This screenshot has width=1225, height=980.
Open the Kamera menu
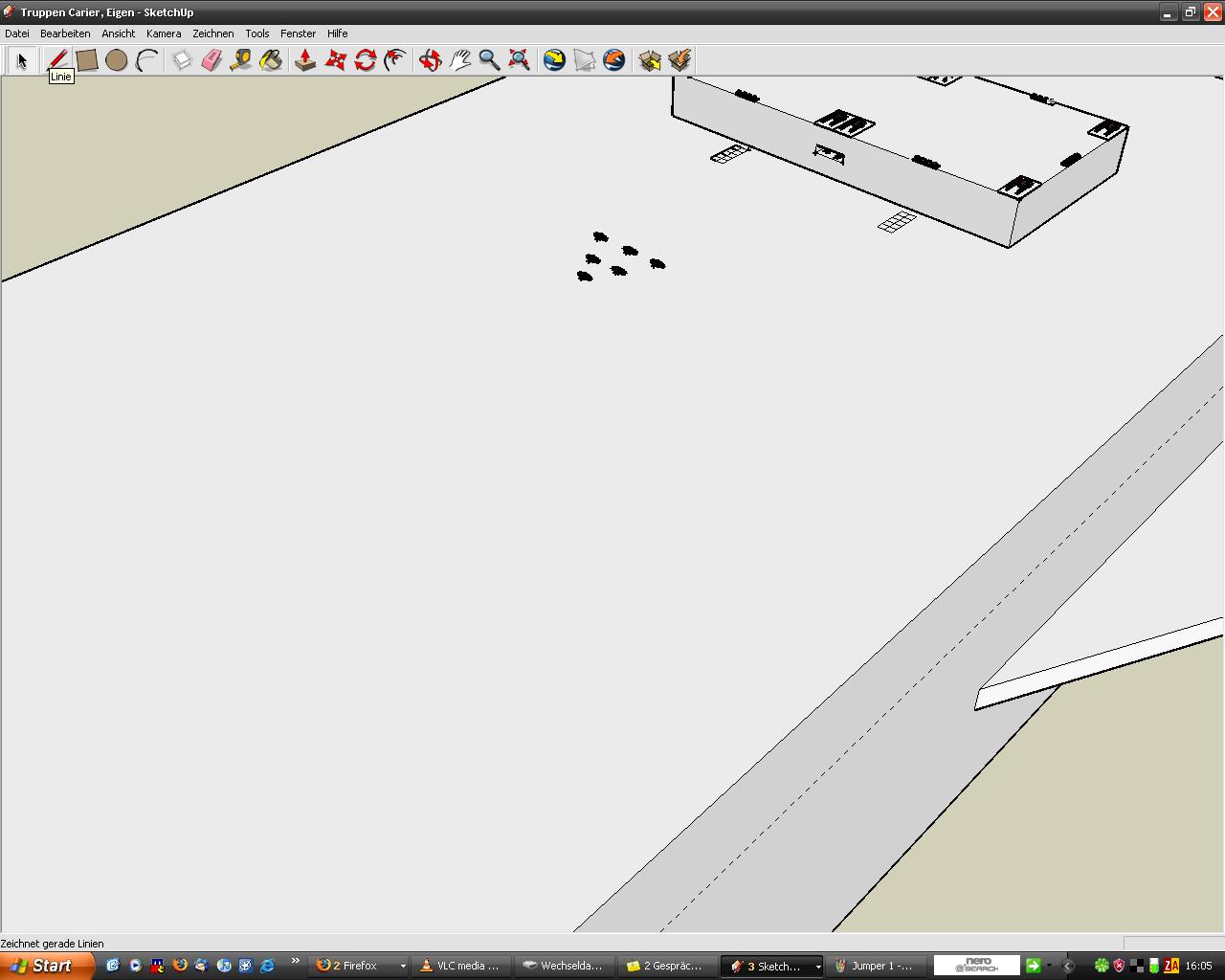(x=164, y=33)
